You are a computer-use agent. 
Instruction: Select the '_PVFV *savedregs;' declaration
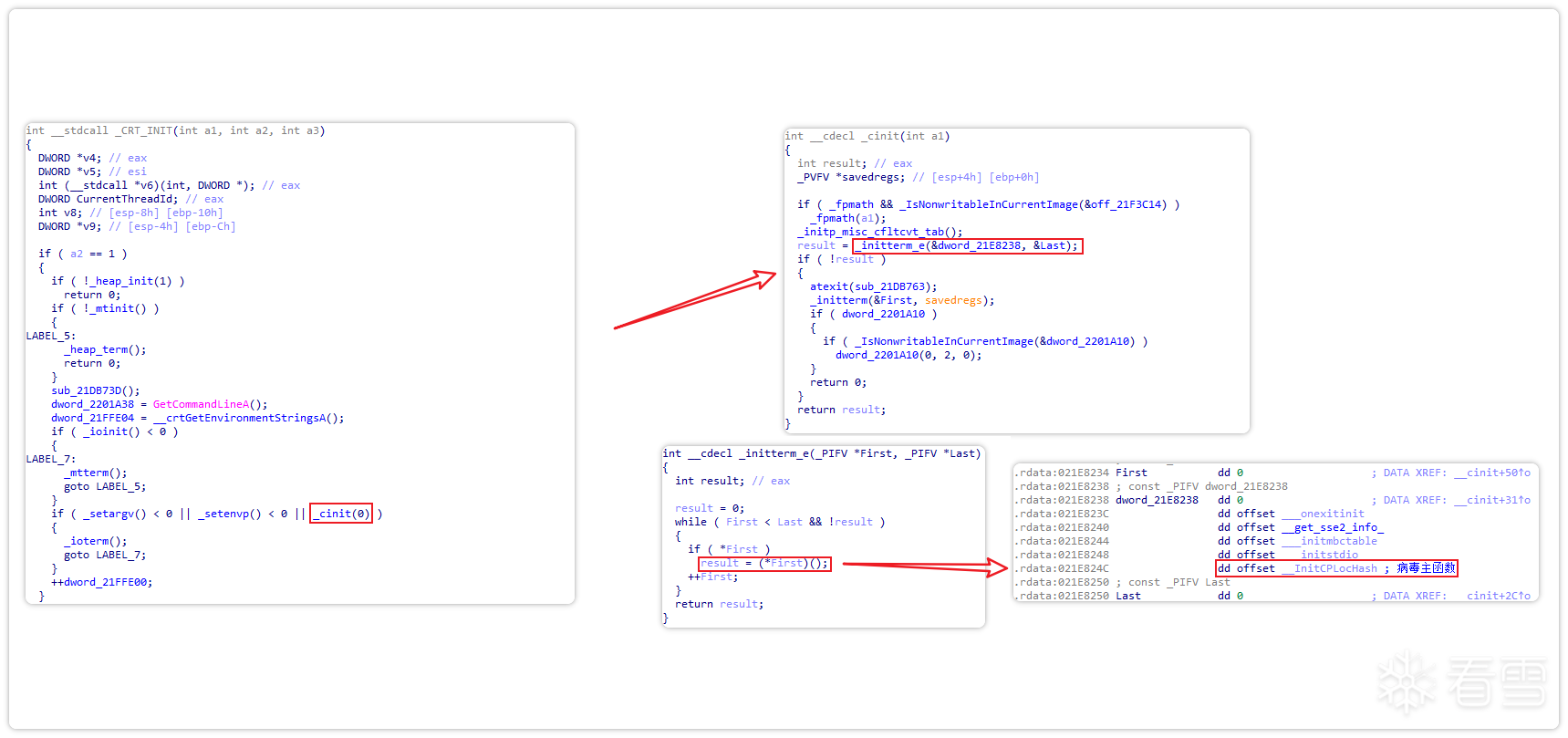pos(852,177)
